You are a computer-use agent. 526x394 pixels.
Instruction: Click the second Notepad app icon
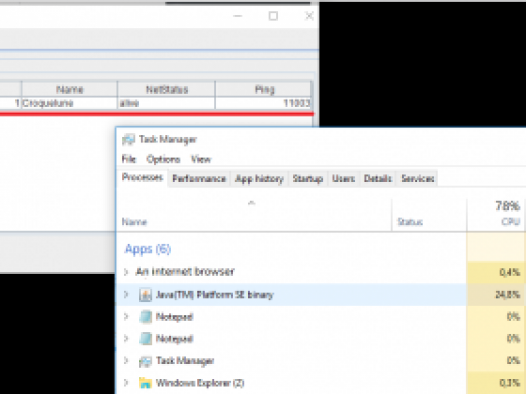[x=145, y=339]
